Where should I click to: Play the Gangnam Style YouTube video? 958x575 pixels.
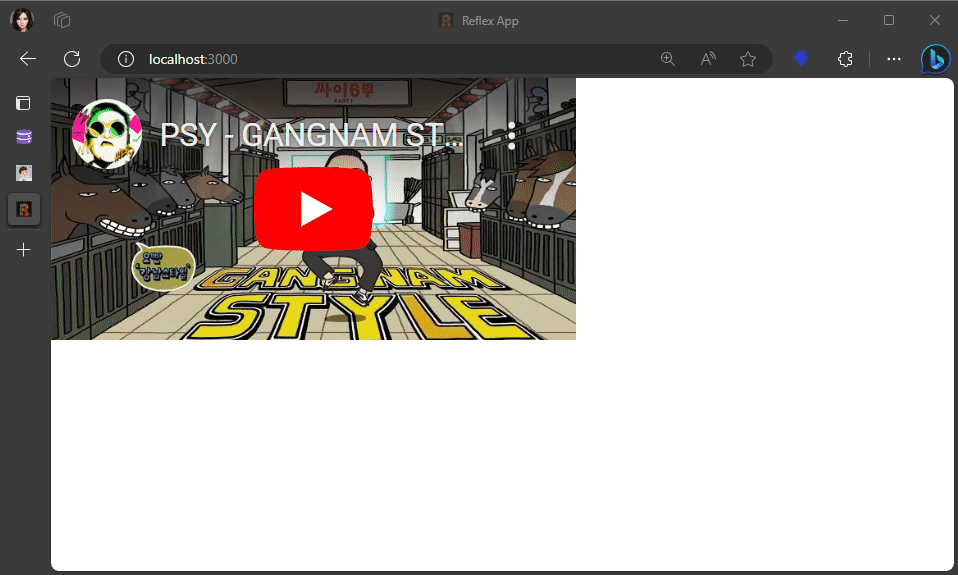[313, 209]
